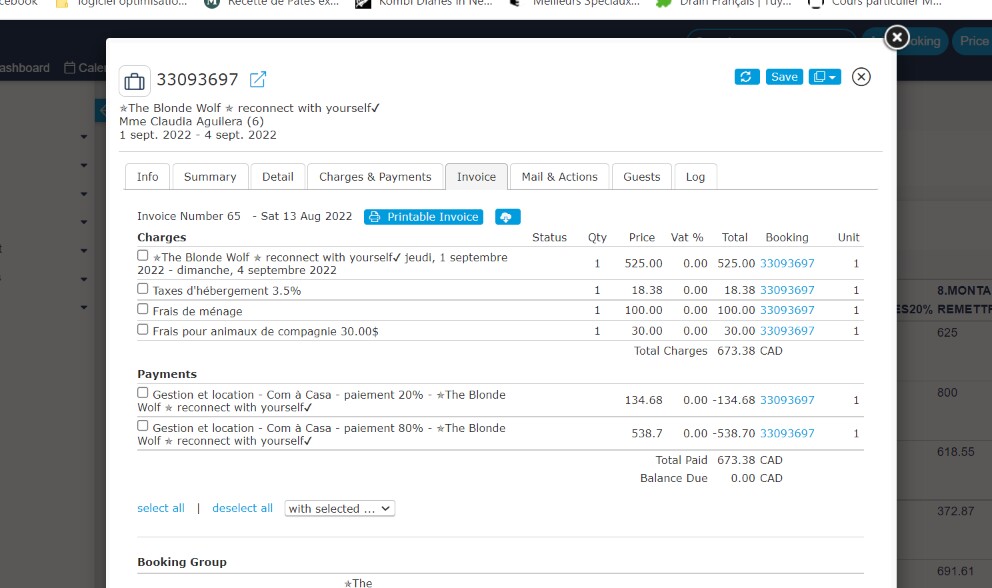Open the Kombi Diaries bookmark
This screenshot has width=992, height=588.
point(424,3)
